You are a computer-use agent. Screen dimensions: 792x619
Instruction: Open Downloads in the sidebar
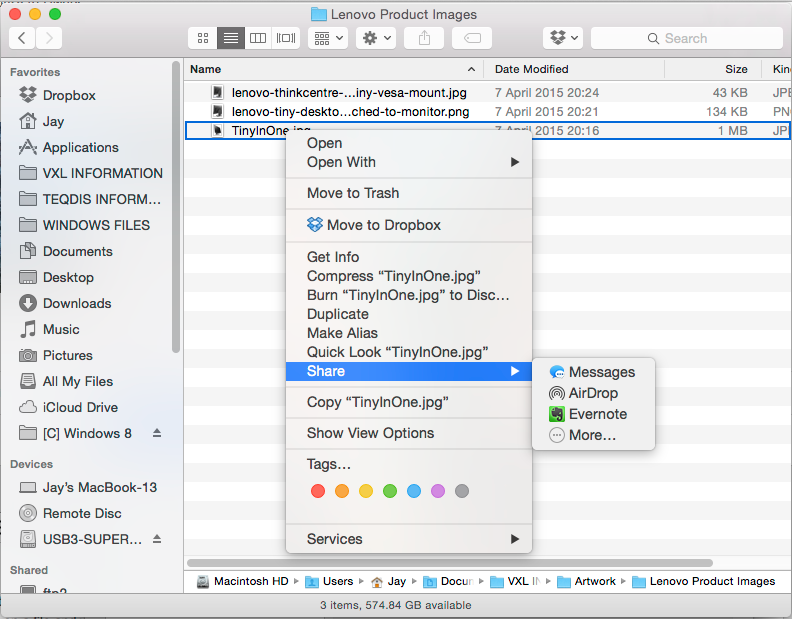(77, 303)
